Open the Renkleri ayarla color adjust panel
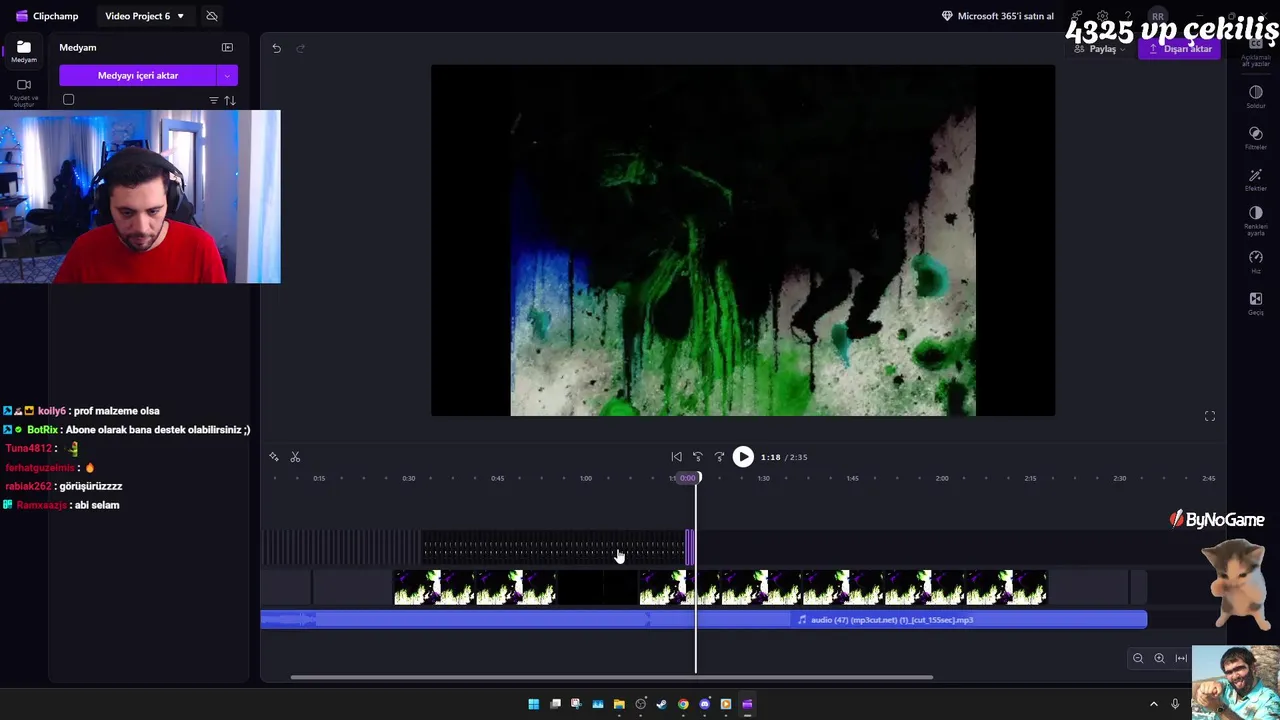The height and width of the screenshot is (720, 1280). point(1256,221)
